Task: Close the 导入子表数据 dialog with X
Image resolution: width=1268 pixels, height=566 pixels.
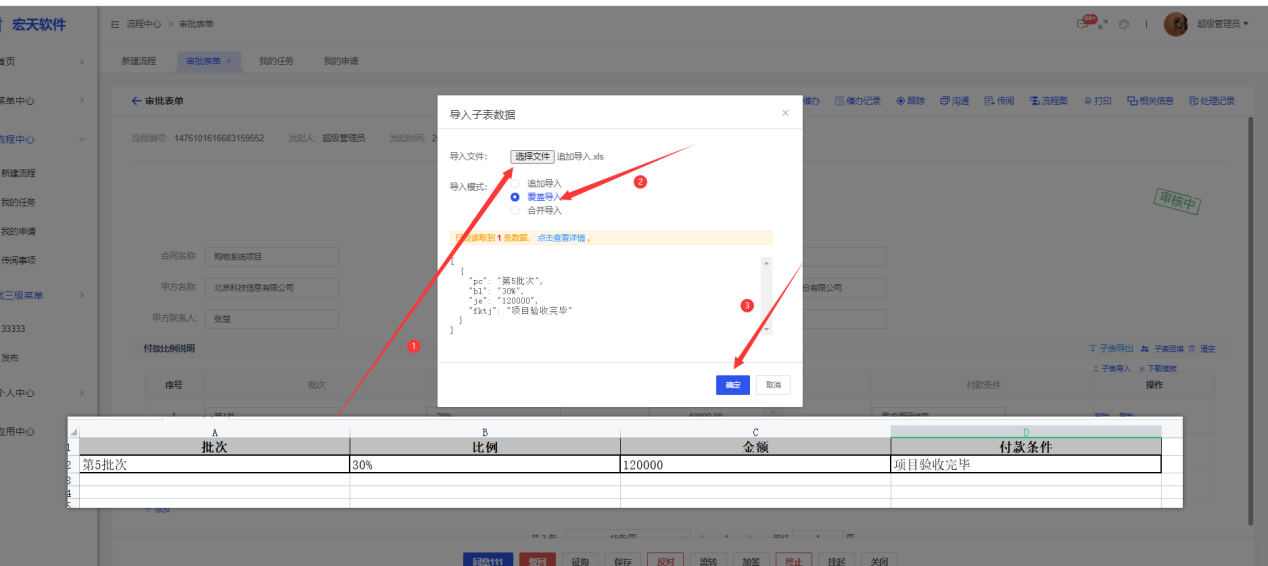Action: [x=785, y=114]
